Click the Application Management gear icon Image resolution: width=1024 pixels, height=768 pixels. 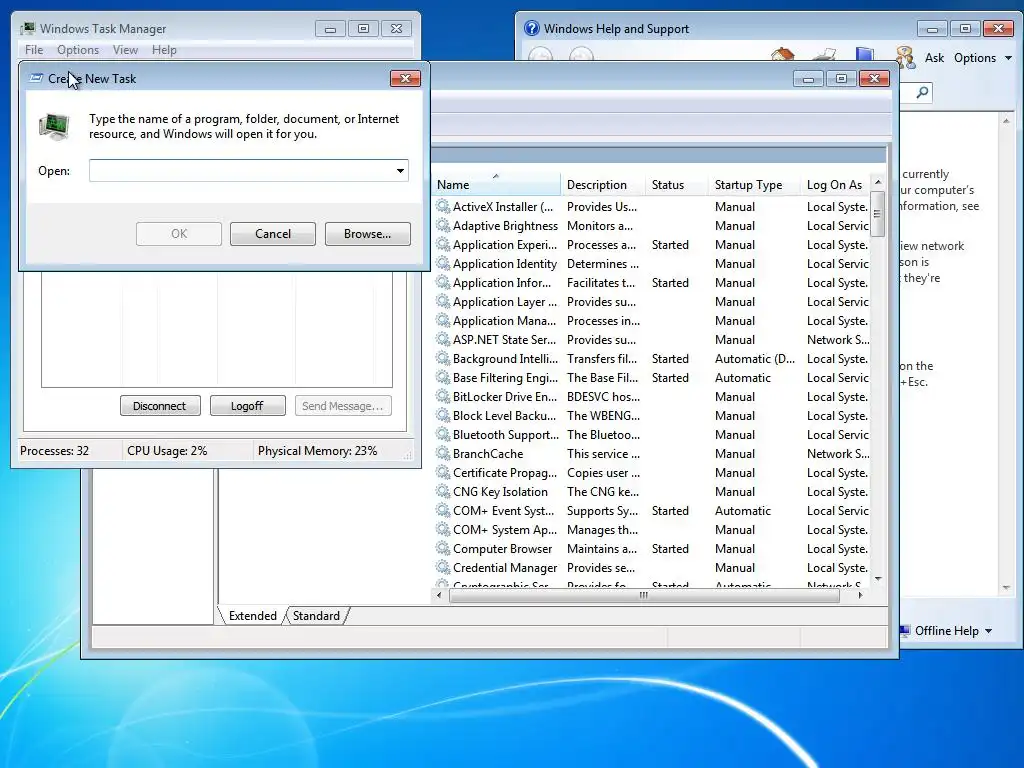tap(443, 320)
